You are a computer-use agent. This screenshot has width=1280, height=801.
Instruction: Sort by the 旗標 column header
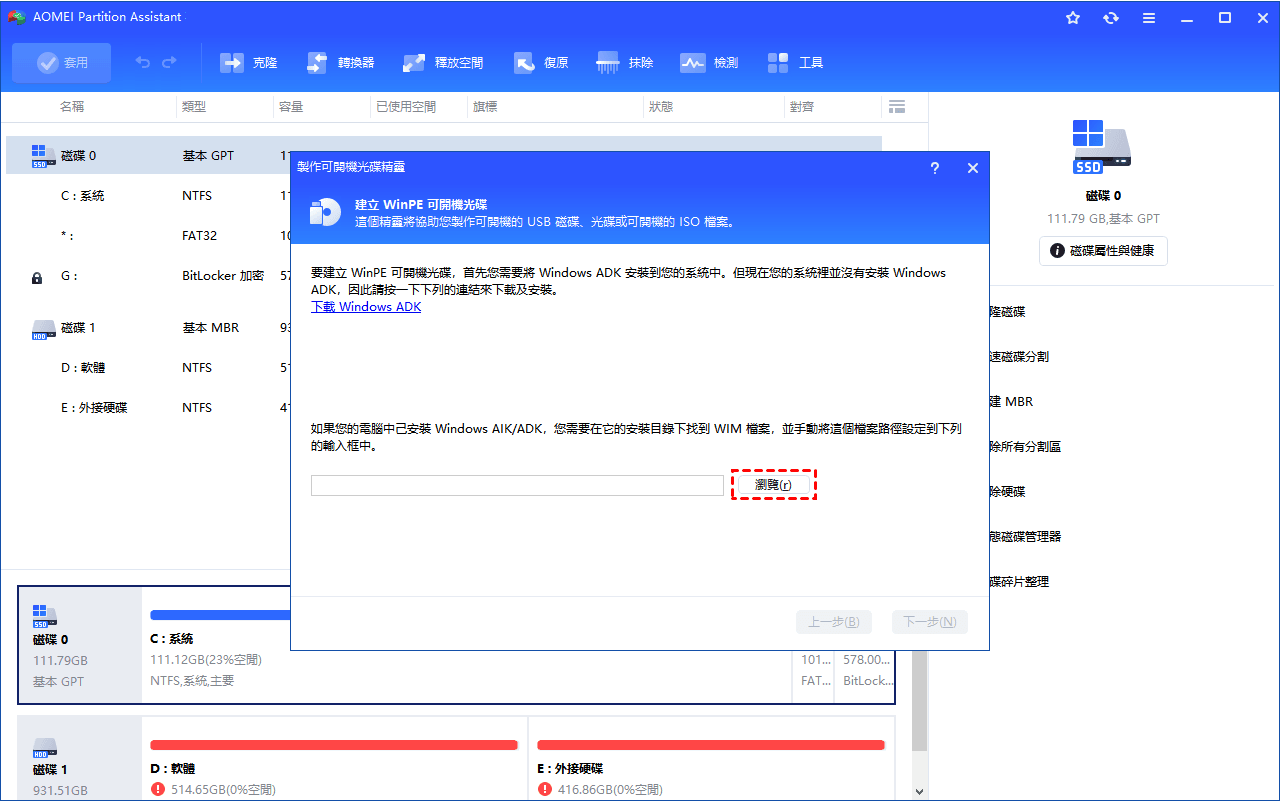485,106
